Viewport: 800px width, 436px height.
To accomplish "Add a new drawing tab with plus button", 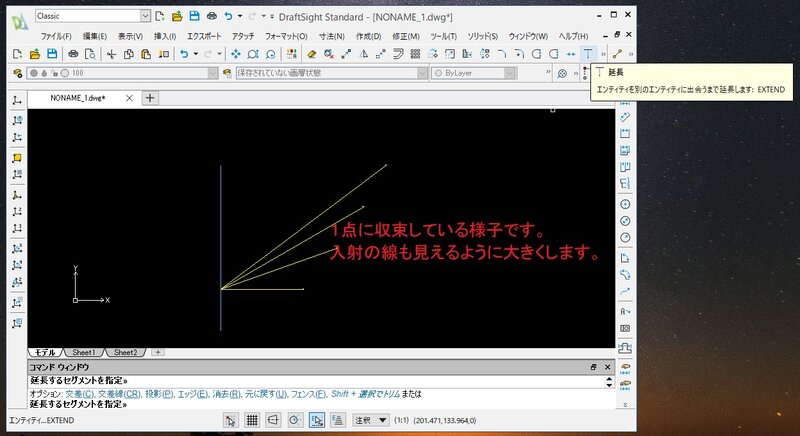I will (150, 98).
